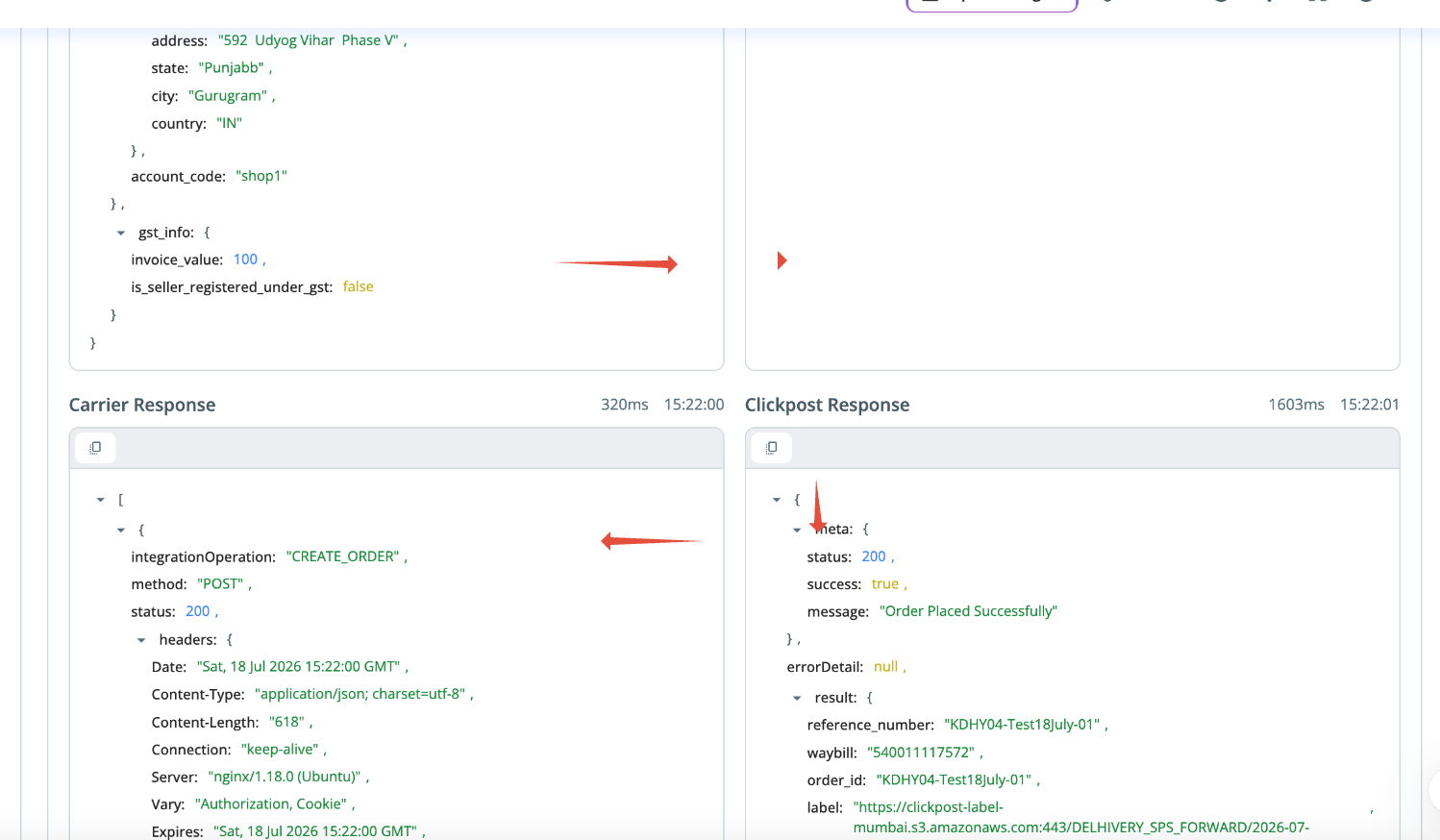Image resolution: width=1440 pixels, height=840 pixels.
Task: Select the message "Order Placed Successfully"
Action: click(968, 611)
